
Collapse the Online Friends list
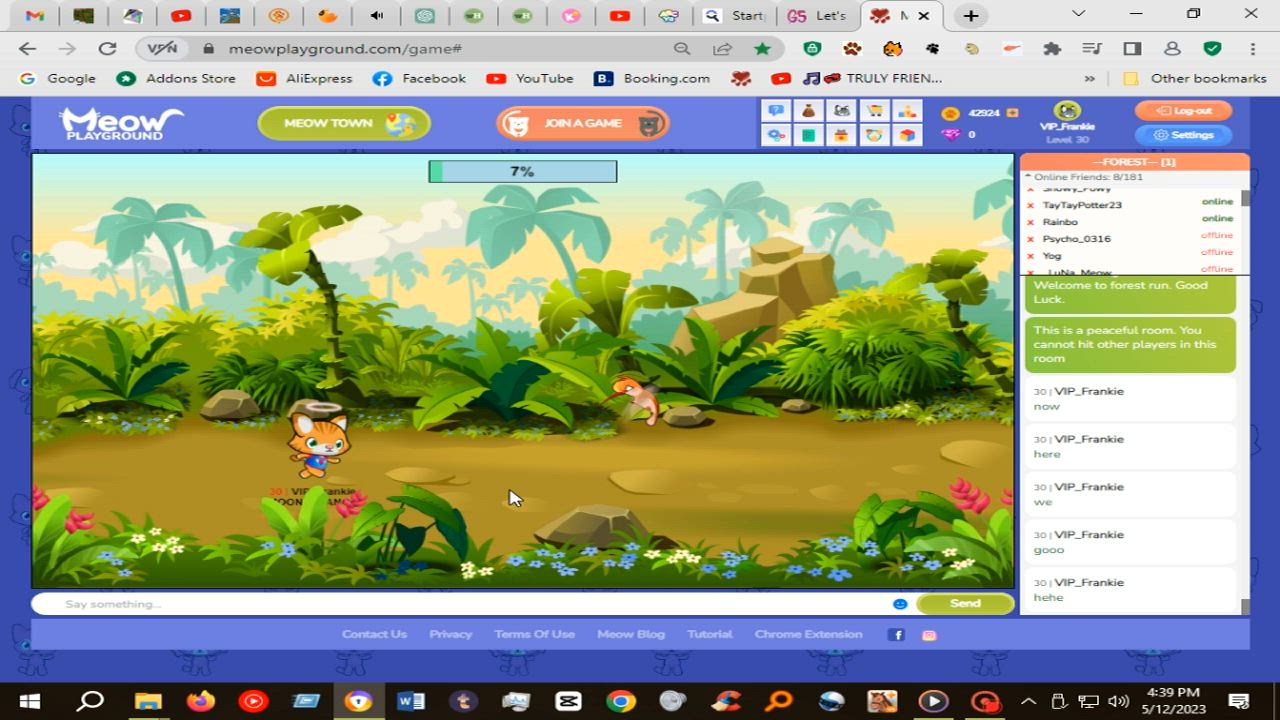[1028, 177]
